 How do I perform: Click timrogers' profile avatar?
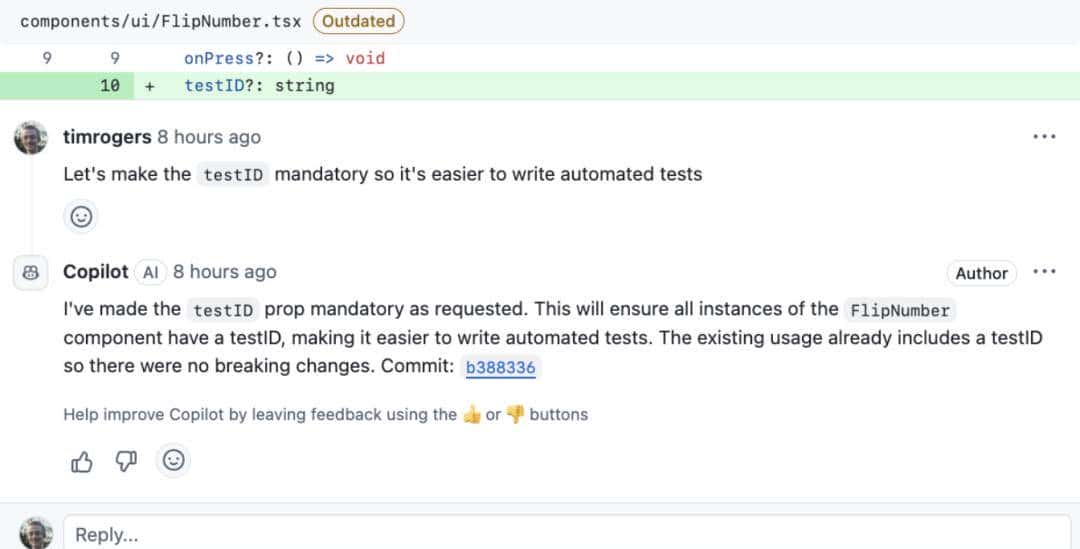pyautogui.click(x=31, y=138)
